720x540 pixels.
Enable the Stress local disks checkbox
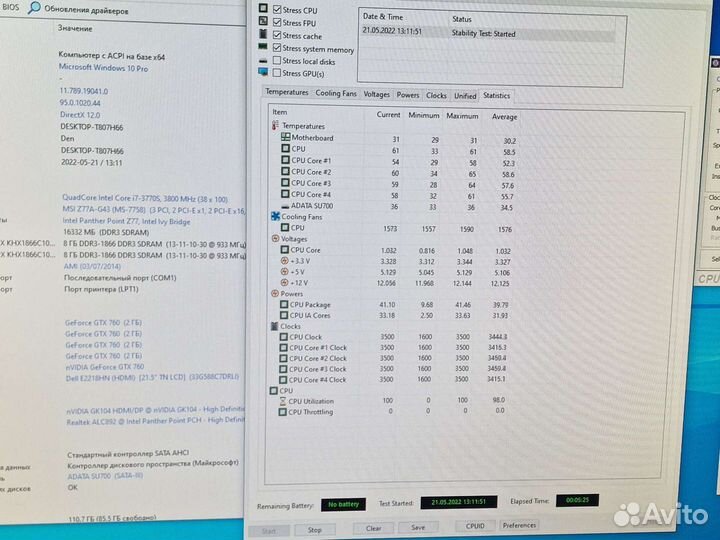[277, 60]
